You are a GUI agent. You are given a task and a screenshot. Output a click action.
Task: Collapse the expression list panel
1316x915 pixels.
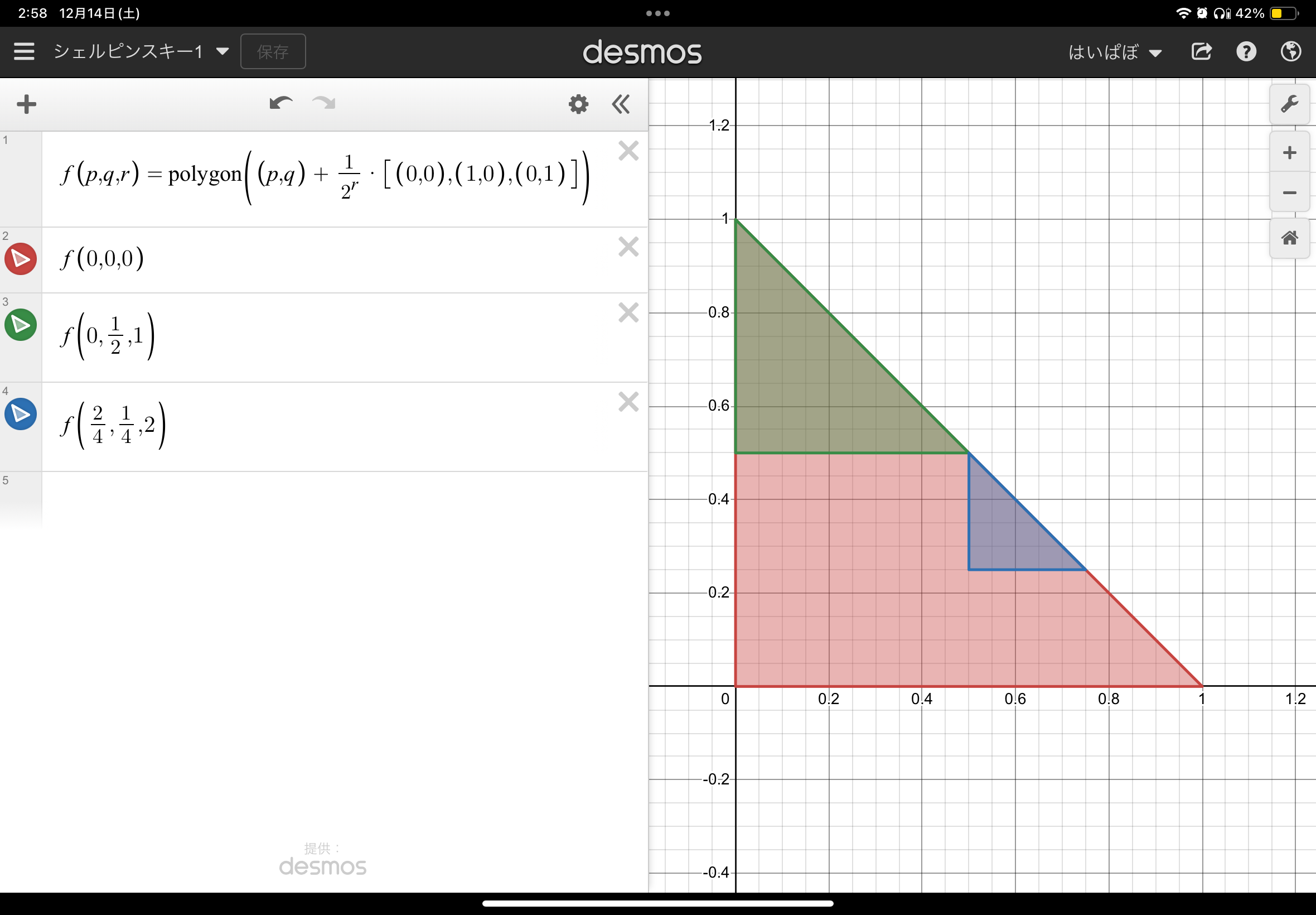pos(621,104)
